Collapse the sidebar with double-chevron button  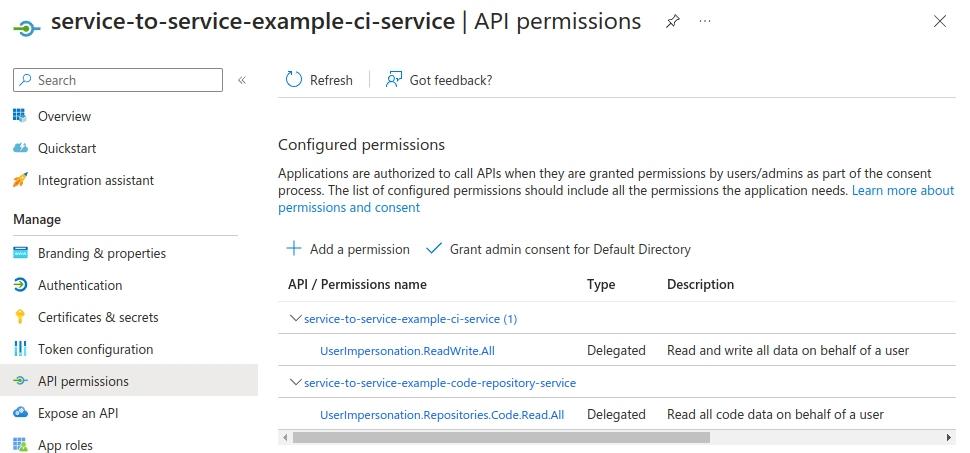click(x=242, y=80)
